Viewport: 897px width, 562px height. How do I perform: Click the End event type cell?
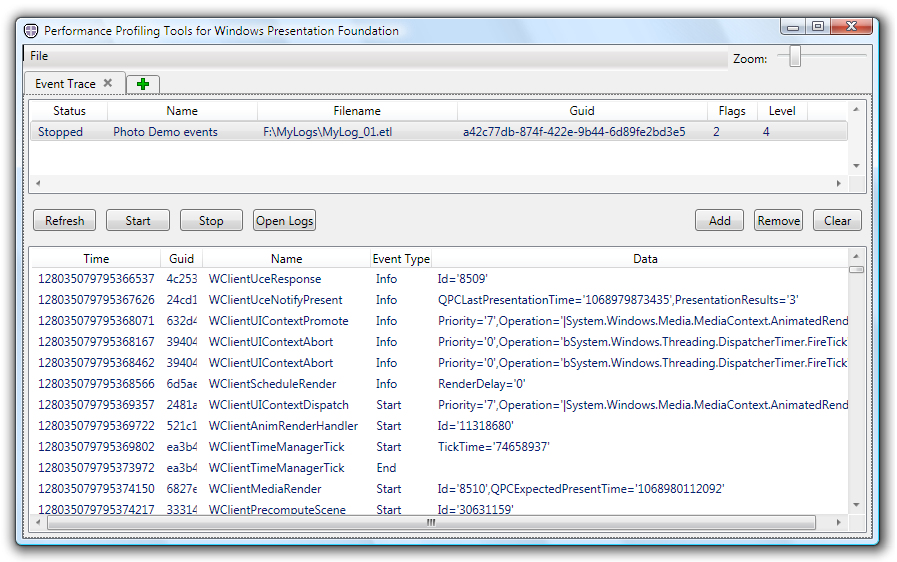386,468
